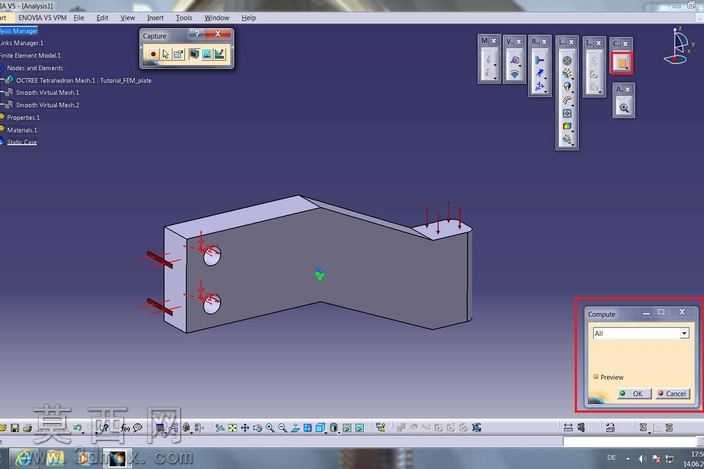Select the Pressure load icon in Loads toolbar
This screenshot has height=469, width=704.
[567, 61]
